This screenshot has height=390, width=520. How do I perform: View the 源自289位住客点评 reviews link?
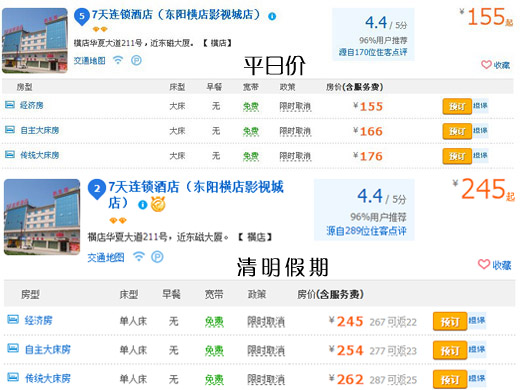click(366, 231)
